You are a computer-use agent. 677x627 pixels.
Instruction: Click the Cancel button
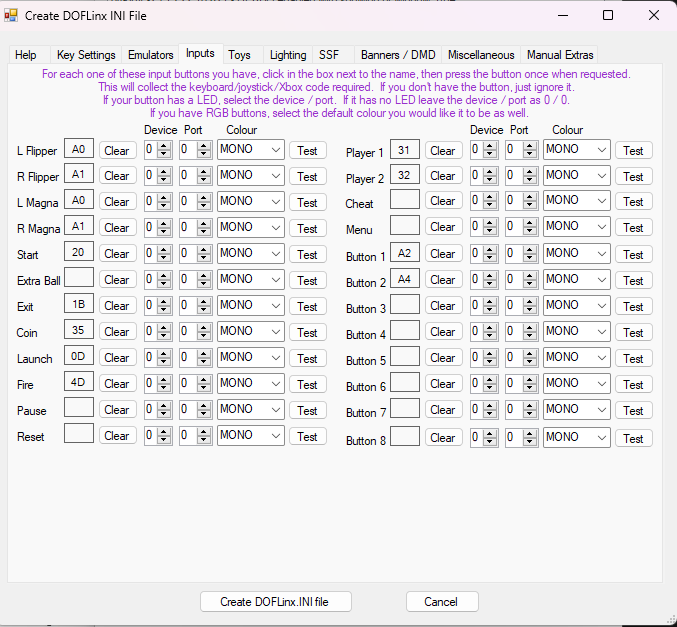point(441,602)
